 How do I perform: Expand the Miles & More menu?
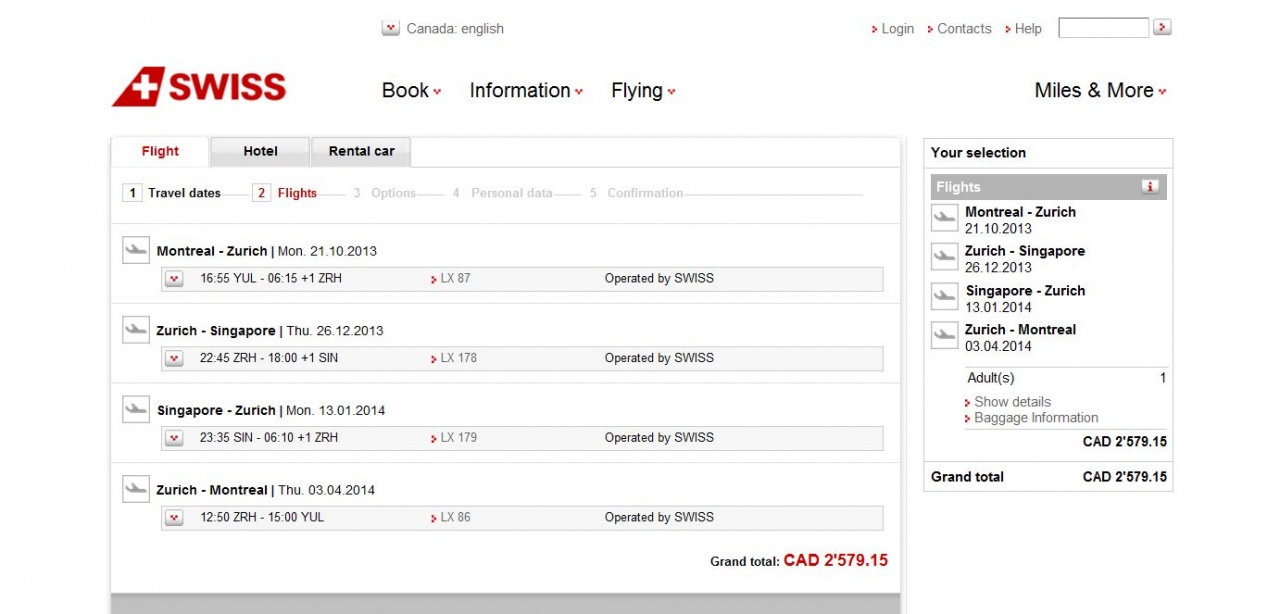[1100, 90]
